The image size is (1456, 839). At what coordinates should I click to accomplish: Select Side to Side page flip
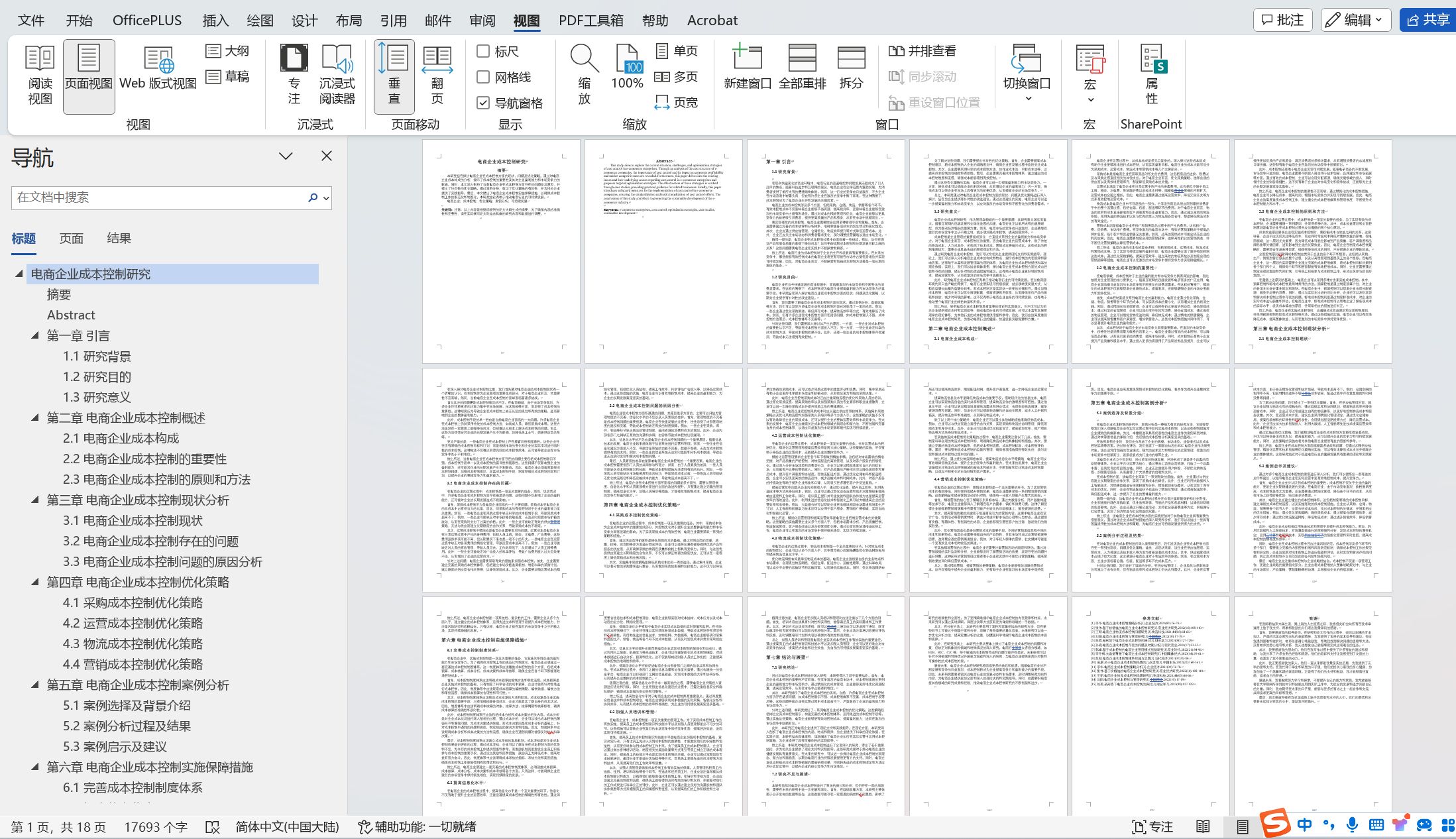pyautogui.click(x=437, y=74)
